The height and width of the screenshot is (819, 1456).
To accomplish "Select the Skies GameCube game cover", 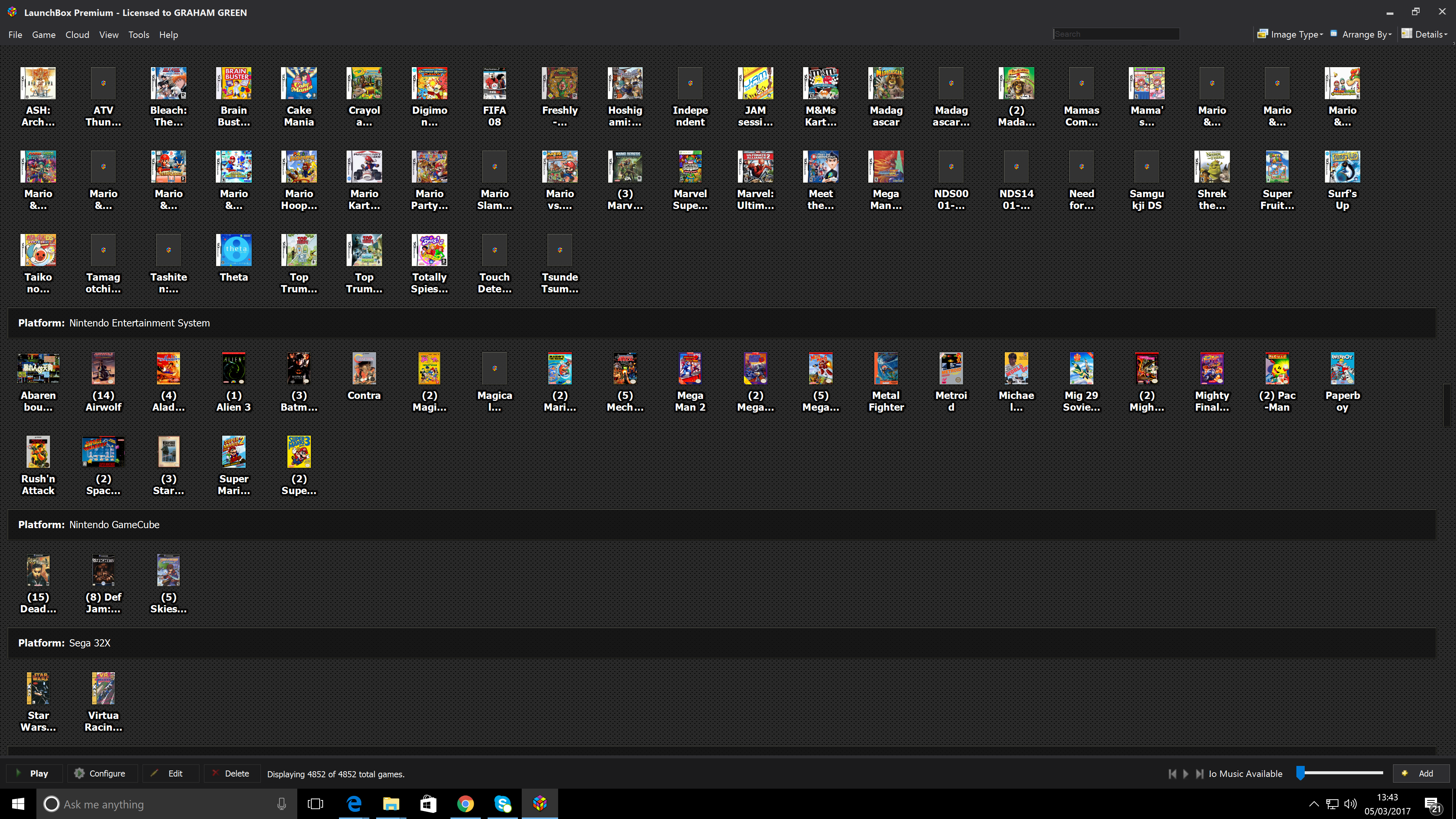I will (168, 570).
